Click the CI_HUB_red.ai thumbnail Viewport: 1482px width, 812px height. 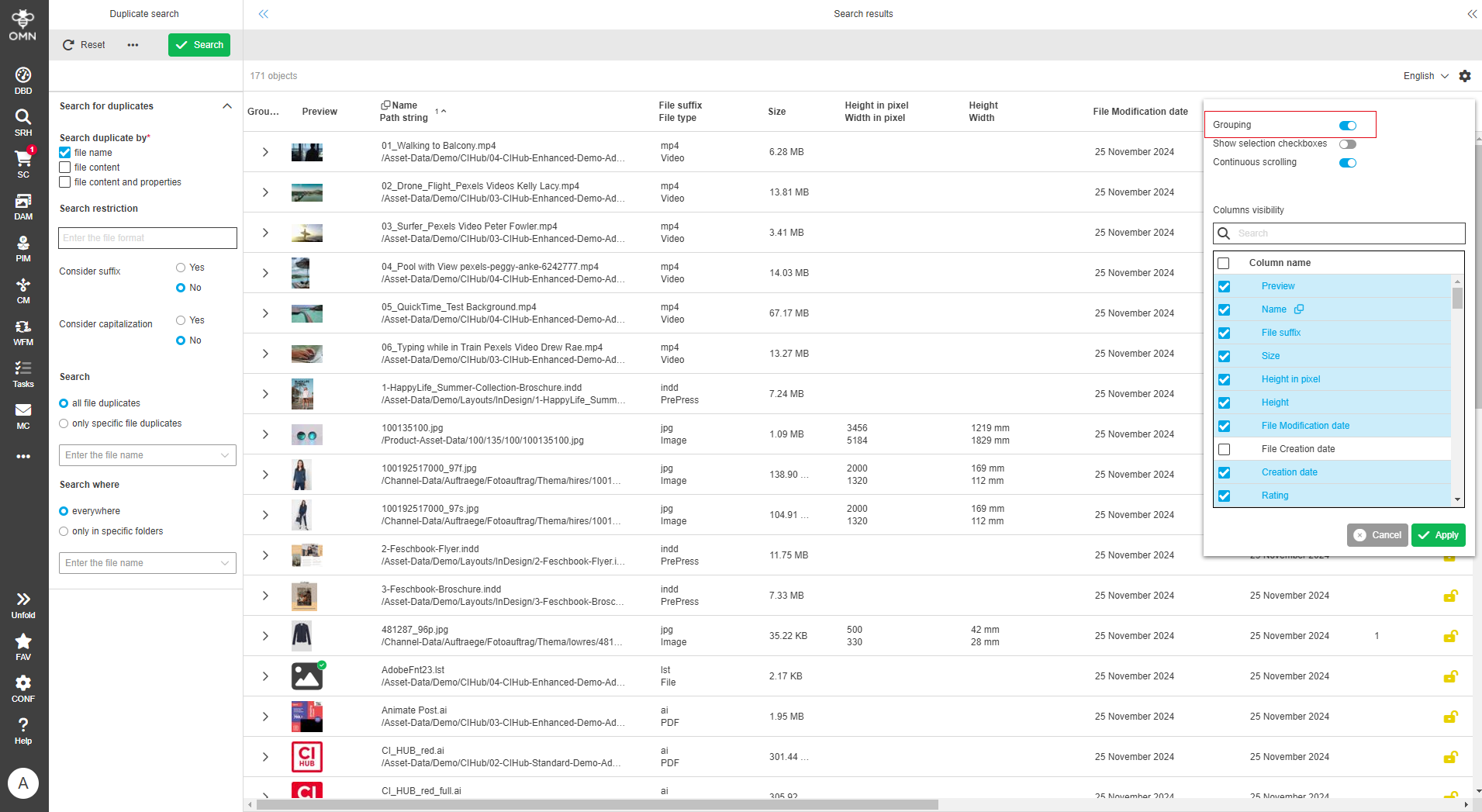coord(306,756)
